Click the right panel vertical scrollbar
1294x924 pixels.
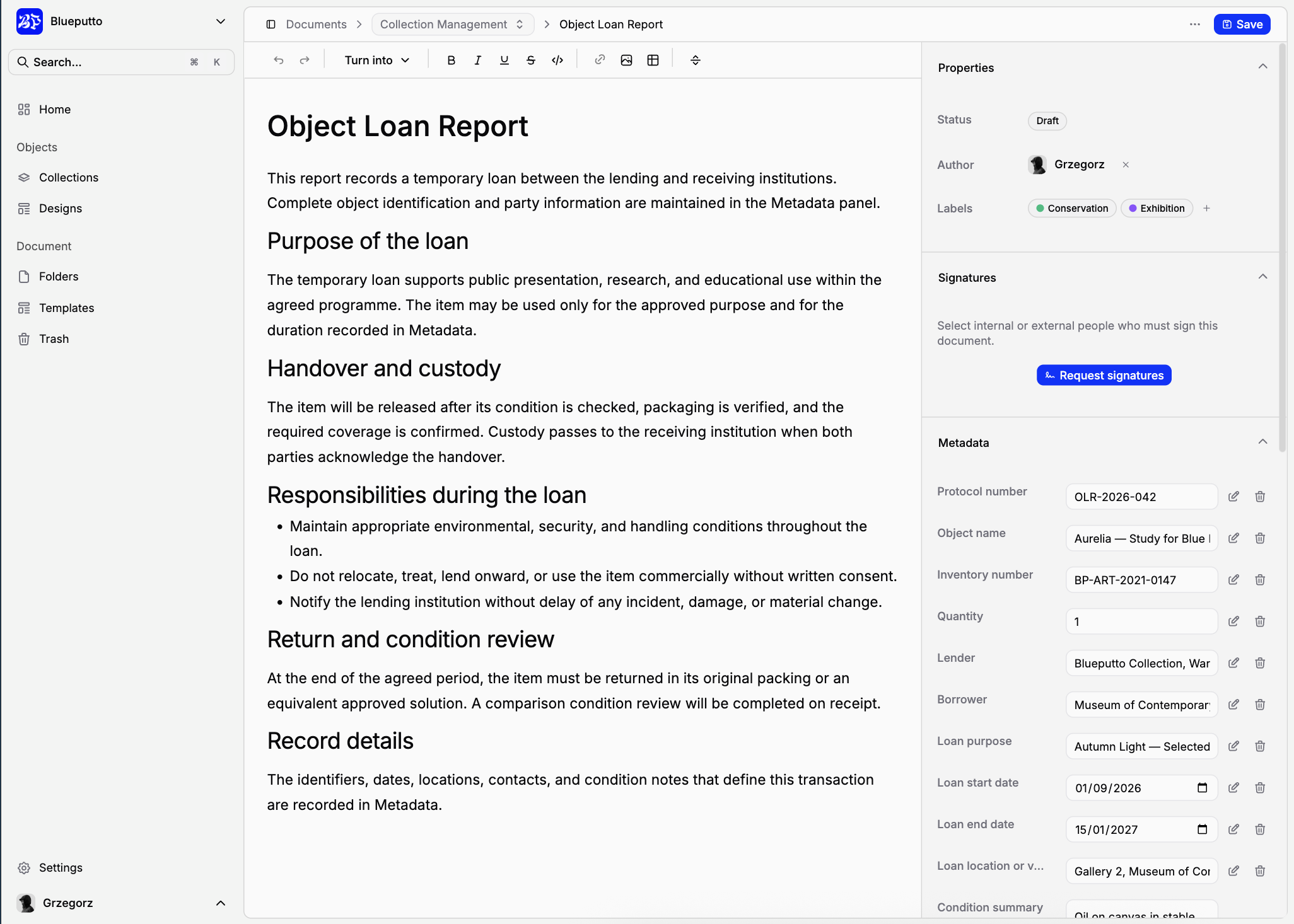tap(1283, 247)
